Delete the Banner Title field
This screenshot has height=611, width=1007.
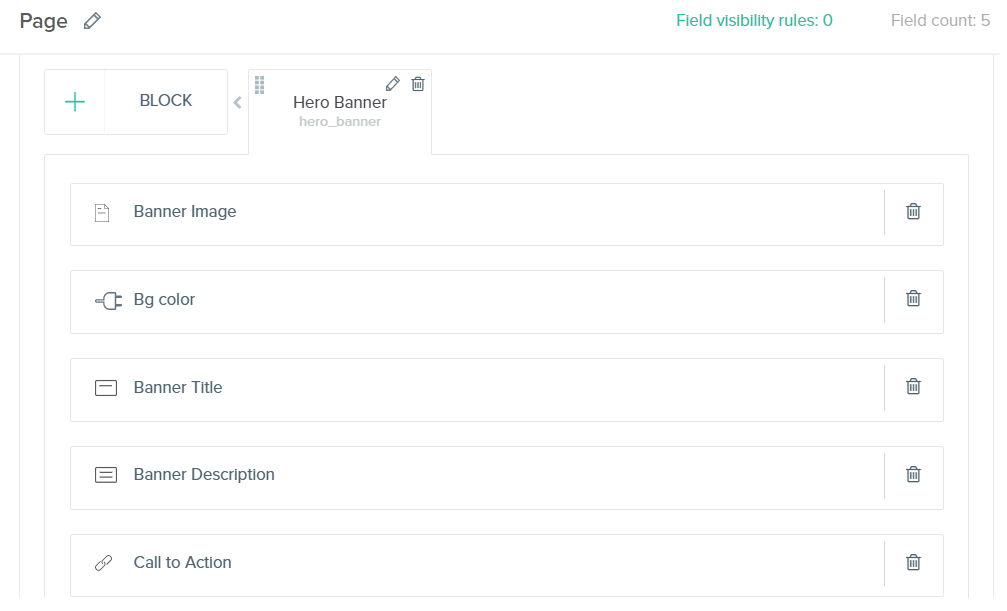tap(913, 387)
